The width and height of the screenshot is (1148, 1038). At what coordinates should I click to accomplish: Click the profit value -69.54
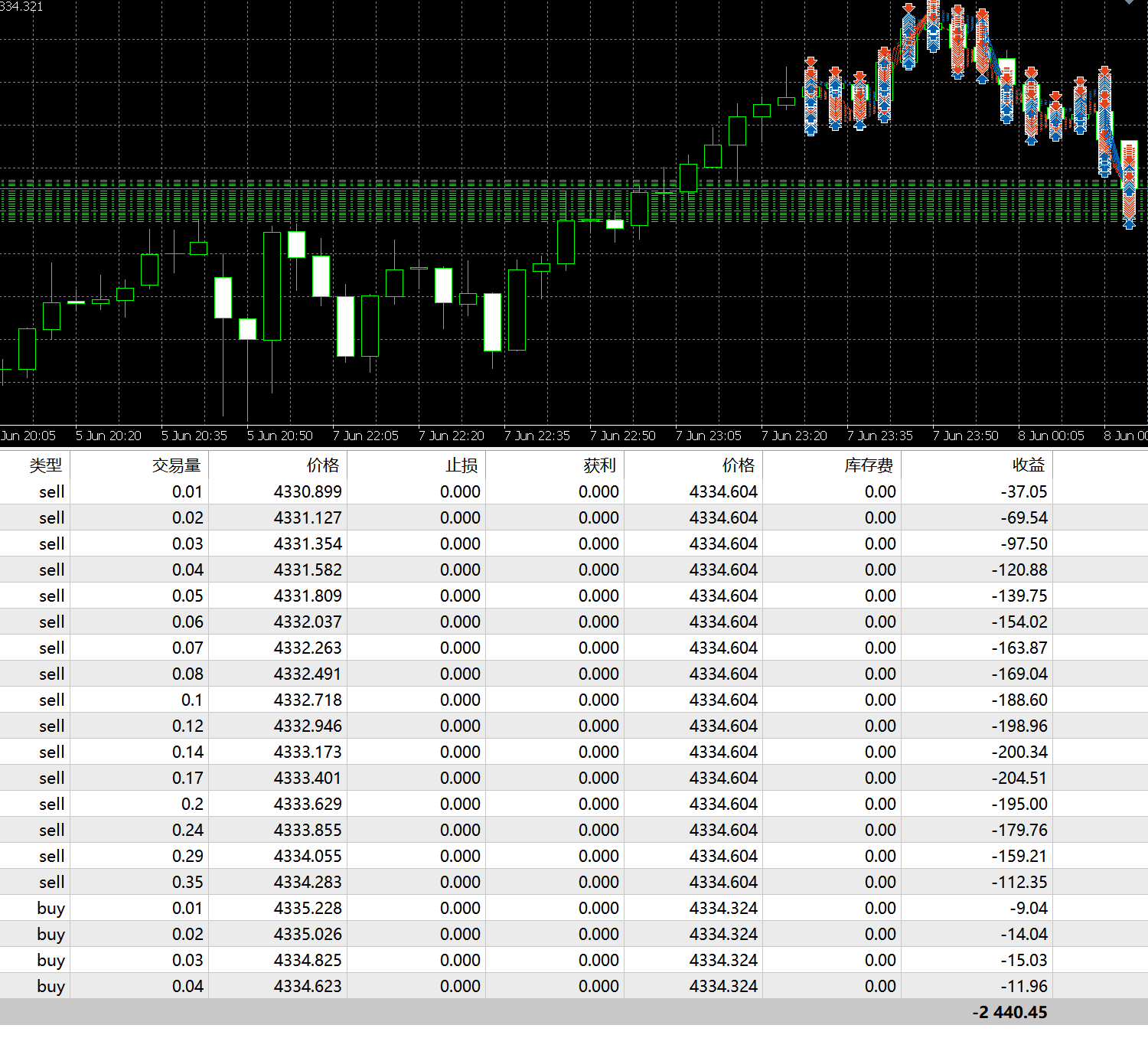tap(1024, 517)
